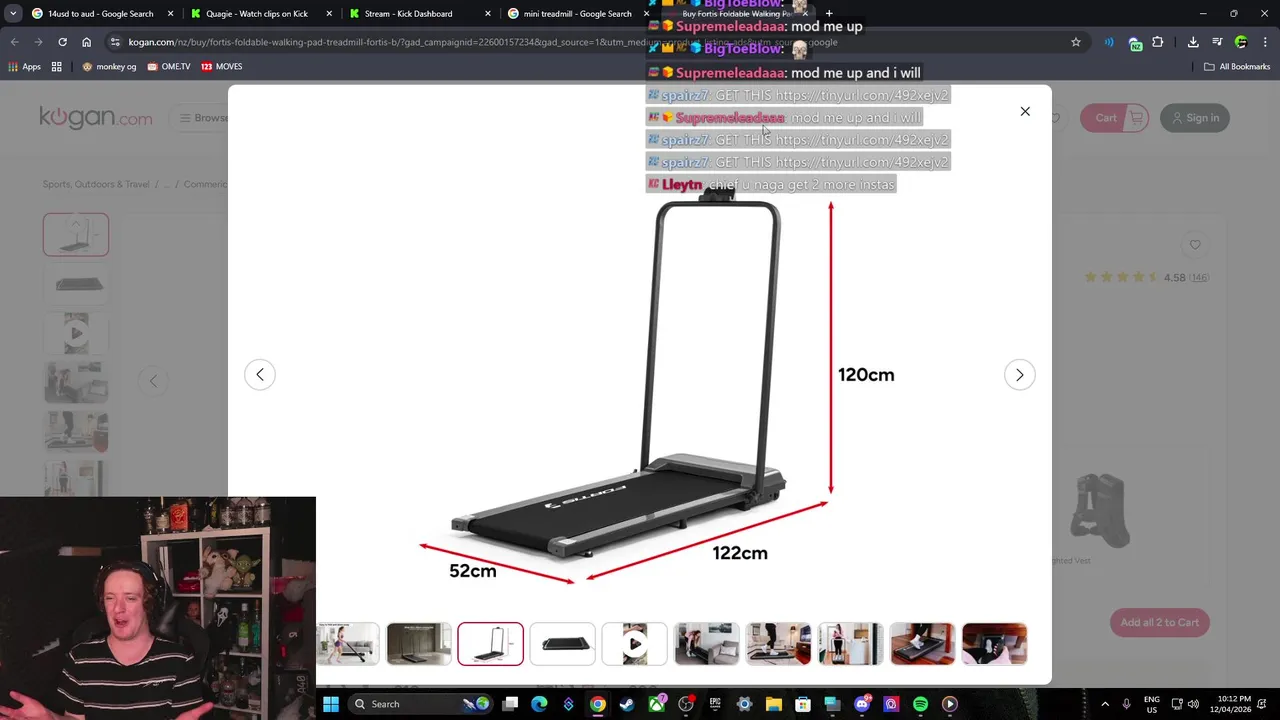Image resolution: width=1280 pixels, height=720 pixels.
Task: Open the Xbox app from taskbar
Action: pyautogui.click(x=656, y=704)
